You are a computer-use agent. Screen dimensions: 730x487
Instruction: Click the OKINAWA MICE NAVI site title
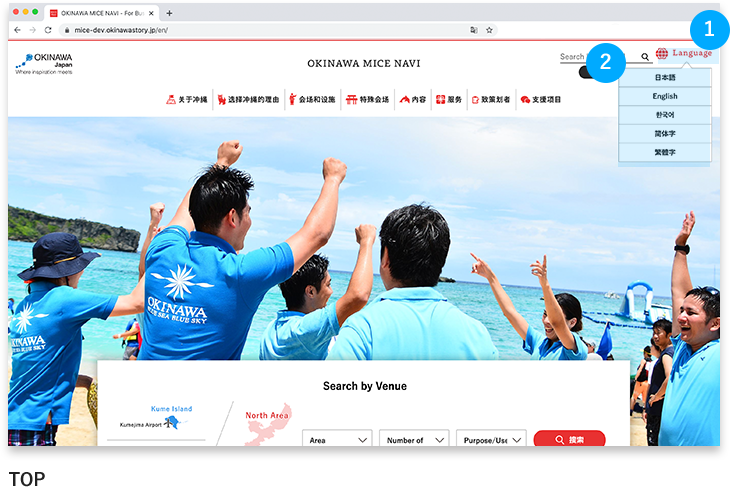click(x=364, y=63)
